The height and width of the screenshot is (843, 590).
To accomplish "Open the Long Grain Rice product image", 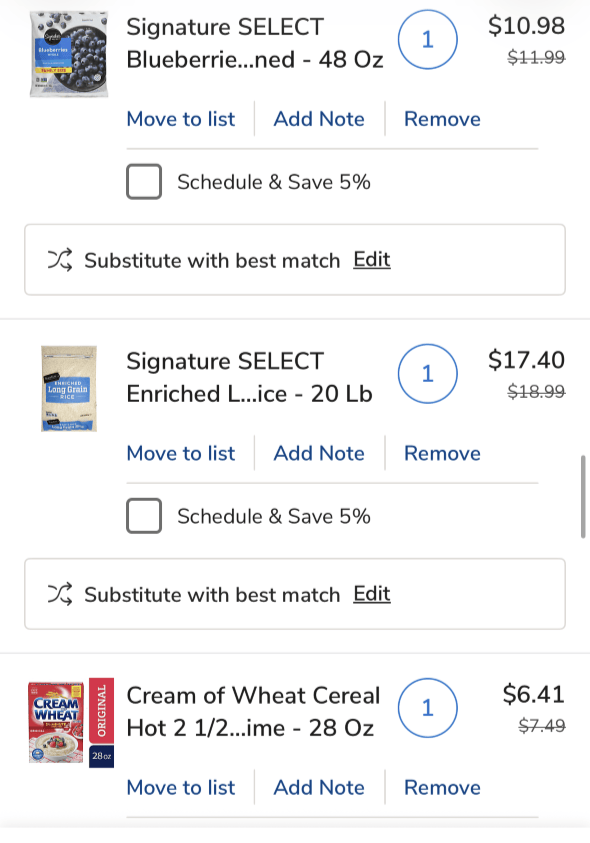I will (69, 389).
